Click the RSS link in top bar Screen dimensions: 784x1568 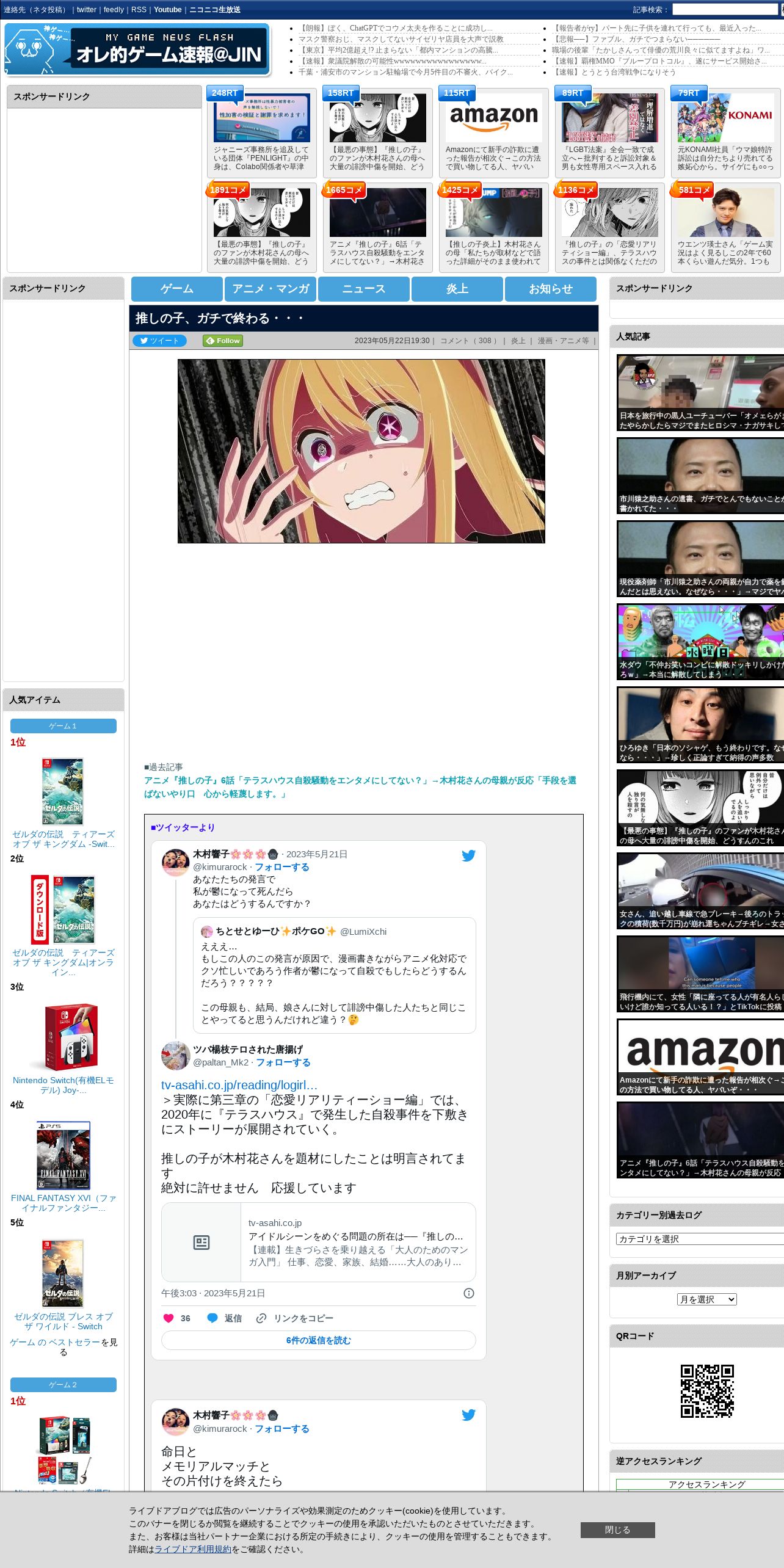(139, 10)
